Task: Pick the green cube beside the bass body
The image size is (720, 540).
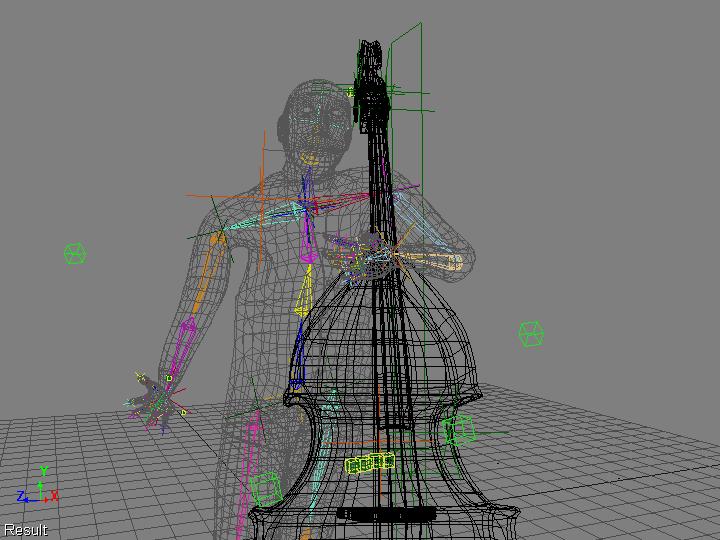Action: [x=460, y=430]
